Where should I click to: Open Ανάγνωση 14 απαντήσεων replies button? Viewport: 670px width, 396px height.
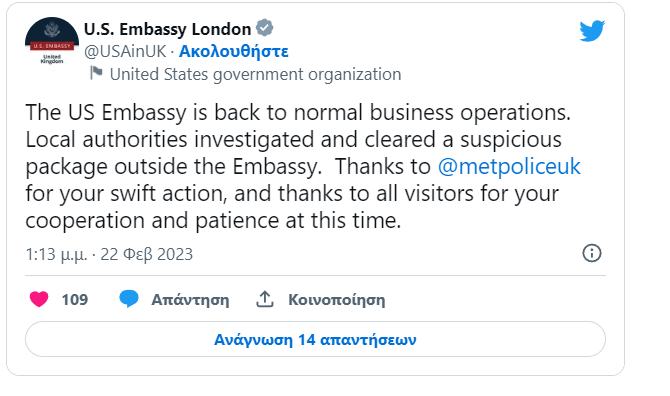(315, 339)
